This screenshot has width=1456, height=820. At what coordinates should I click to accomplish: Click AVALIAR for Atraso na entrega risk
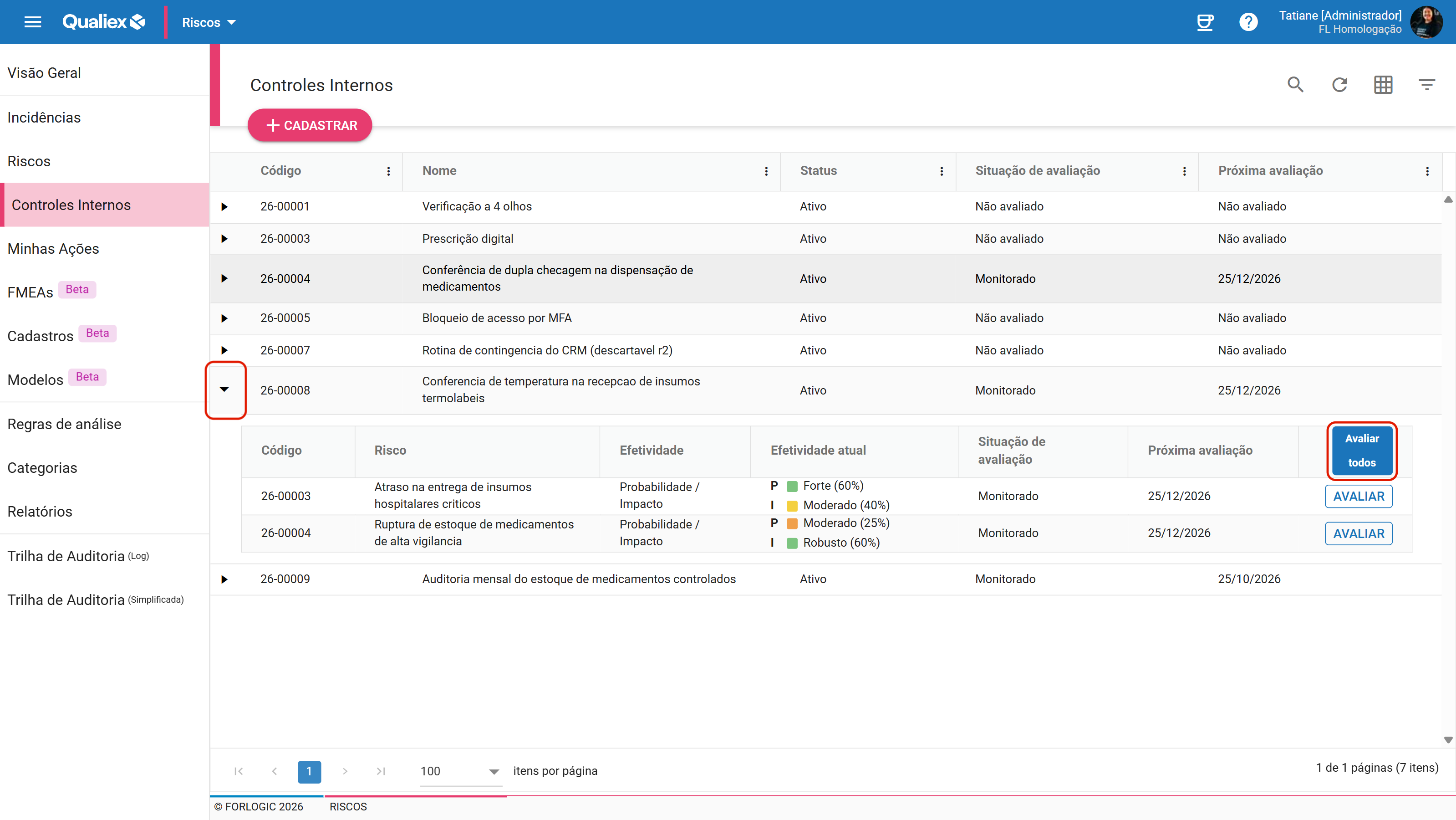(x=1359, y=497)
